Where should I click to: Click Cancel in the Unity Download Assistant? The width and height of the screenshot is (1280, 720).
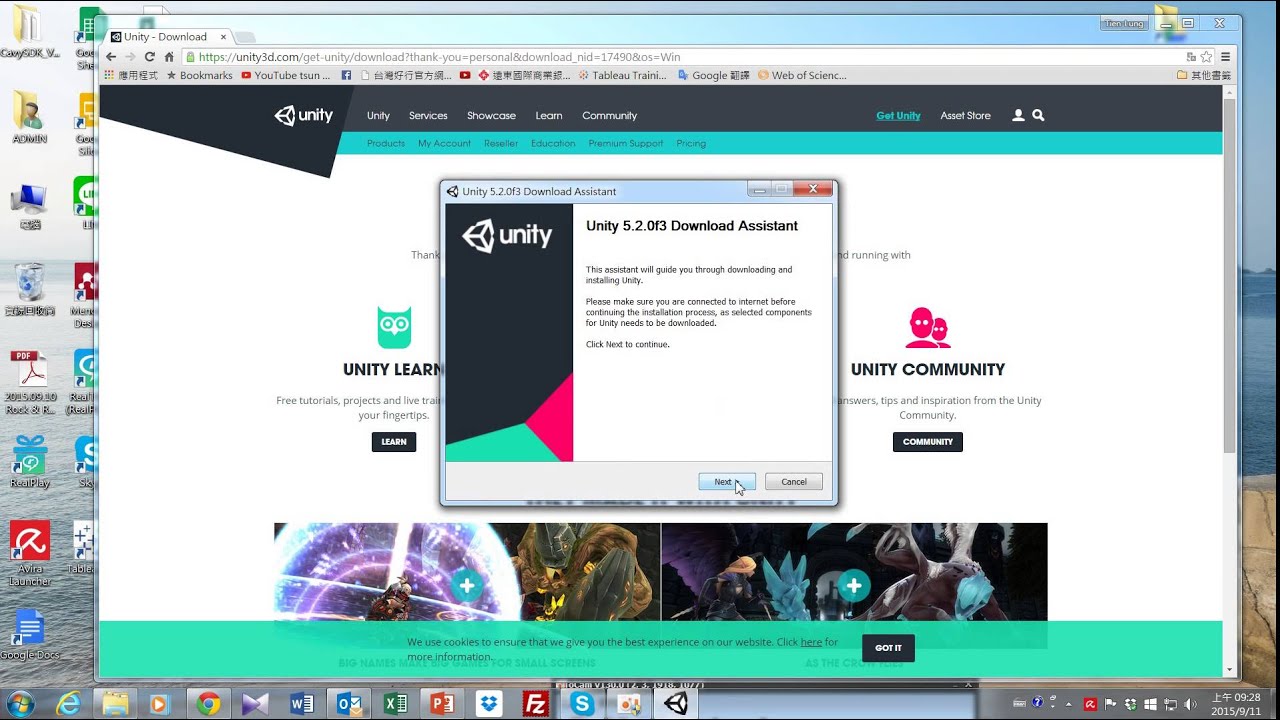click(794, 482)
